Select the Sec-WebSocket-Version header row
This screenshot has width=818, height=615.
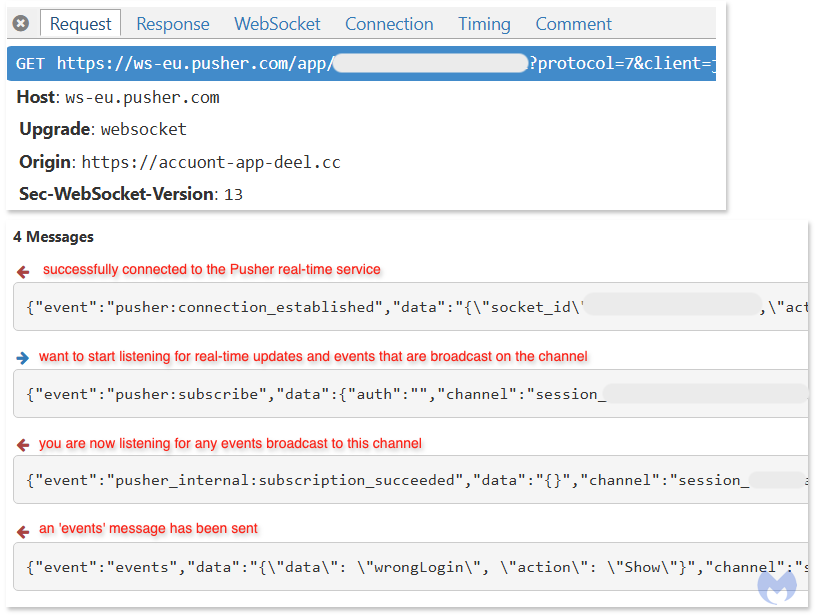pyautogui.click(x=130, y=194)
